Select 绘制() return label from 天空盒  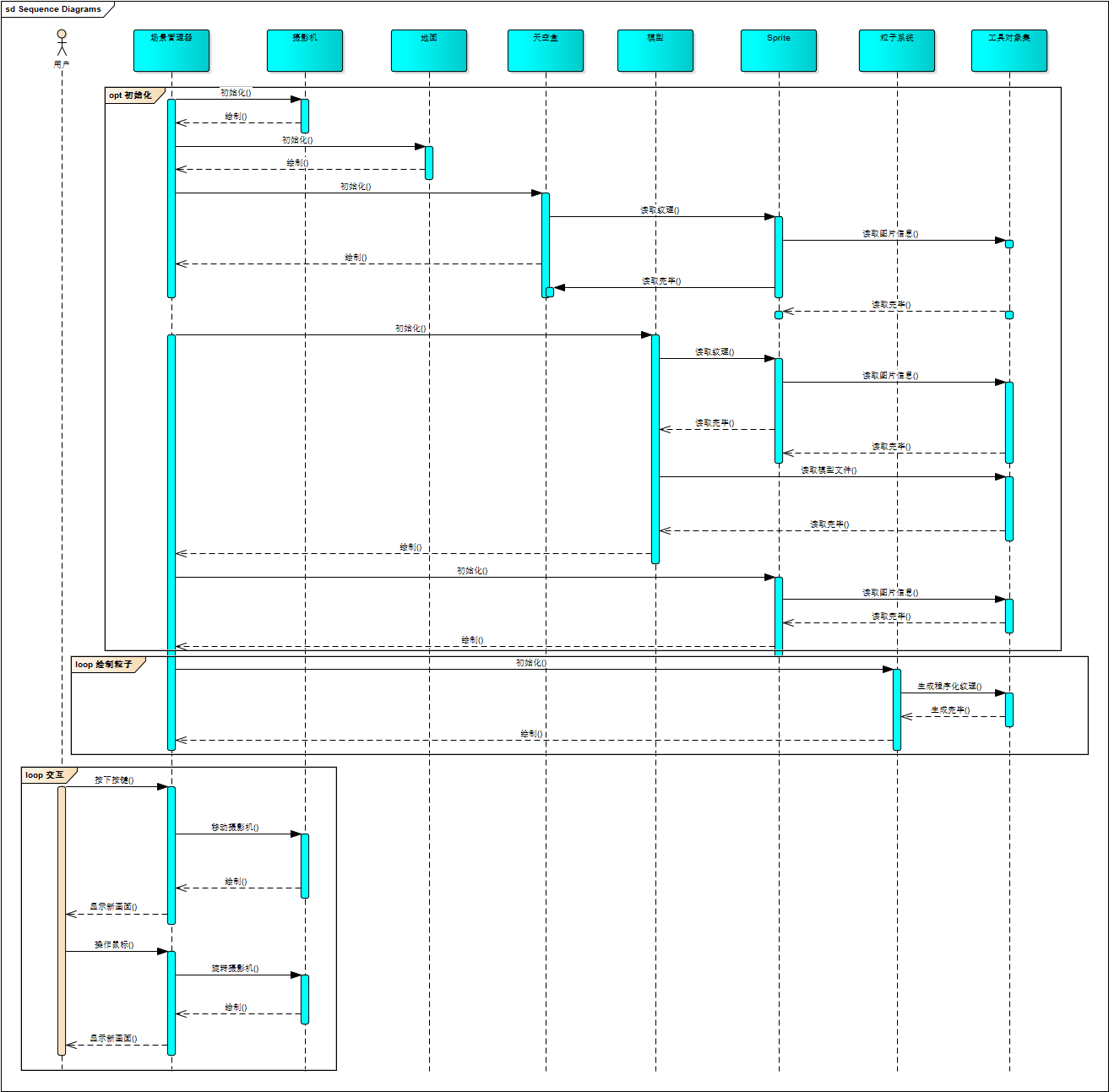[x=356, y=258]
